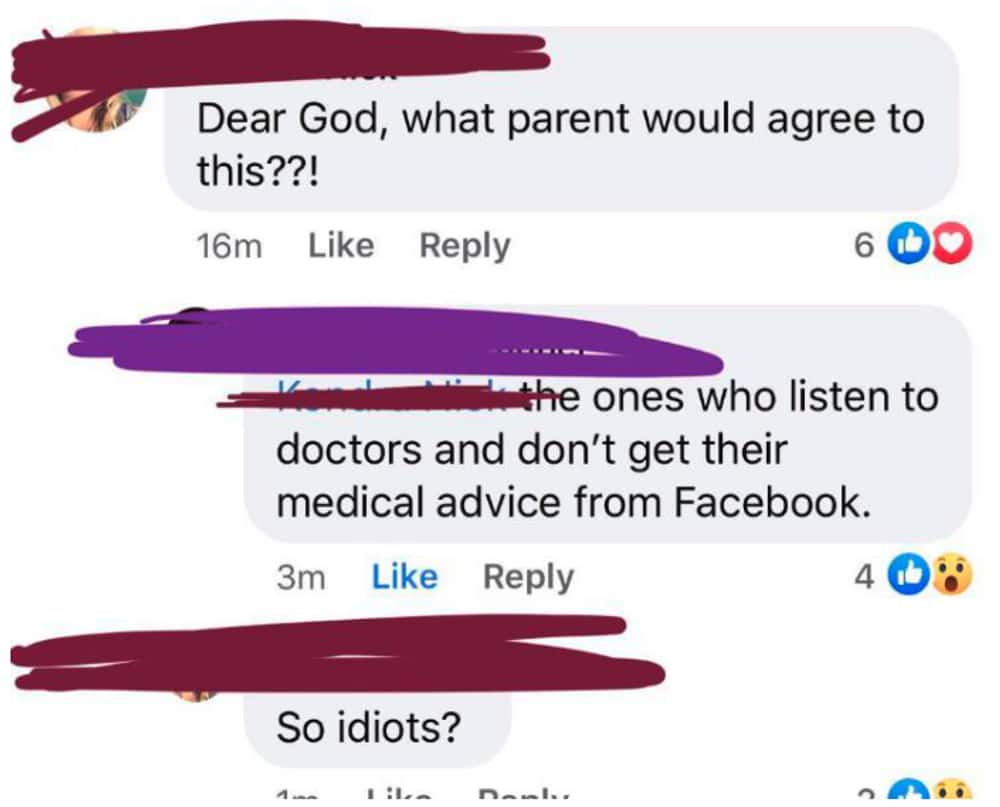Like the 'Dear God' comment
This screenshot has width=1000, height=807.
(x=341, y=246)
